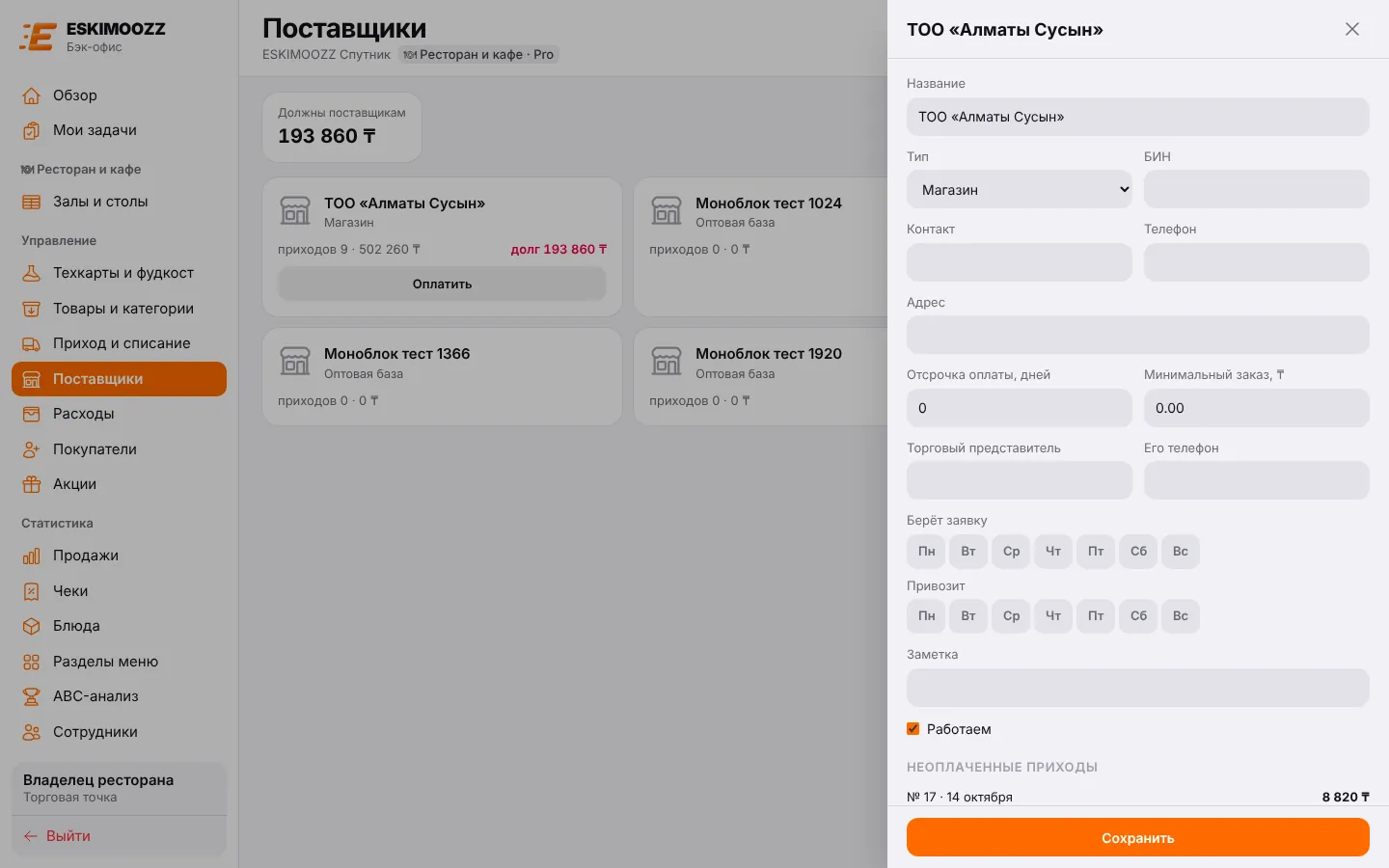Open Продажи statistics section
The height and width of the screenshot is (868, 1389).
pos(119,556)
